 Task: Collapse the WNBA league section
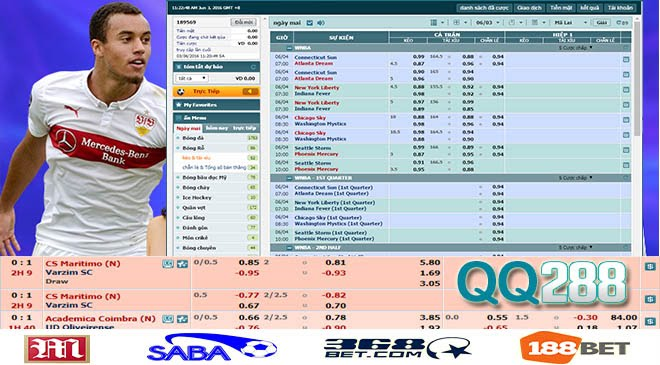[290, 48]
